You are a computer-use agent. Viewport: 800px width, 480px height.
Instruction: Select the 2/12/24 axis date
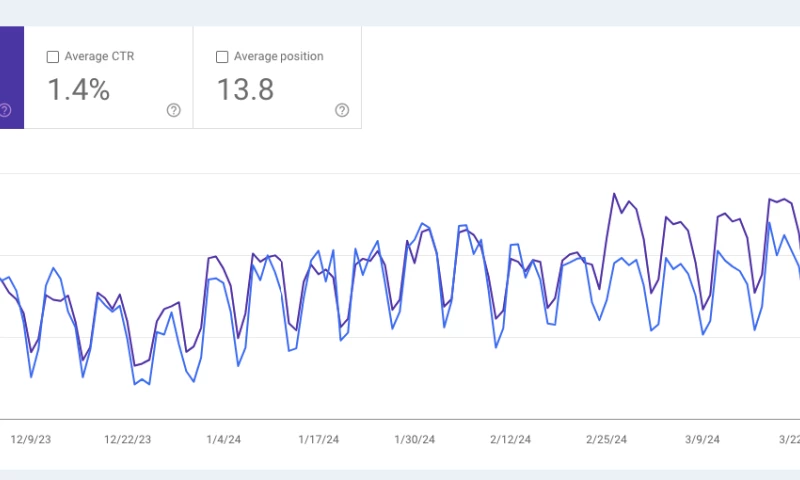click(x=510, y=439)
